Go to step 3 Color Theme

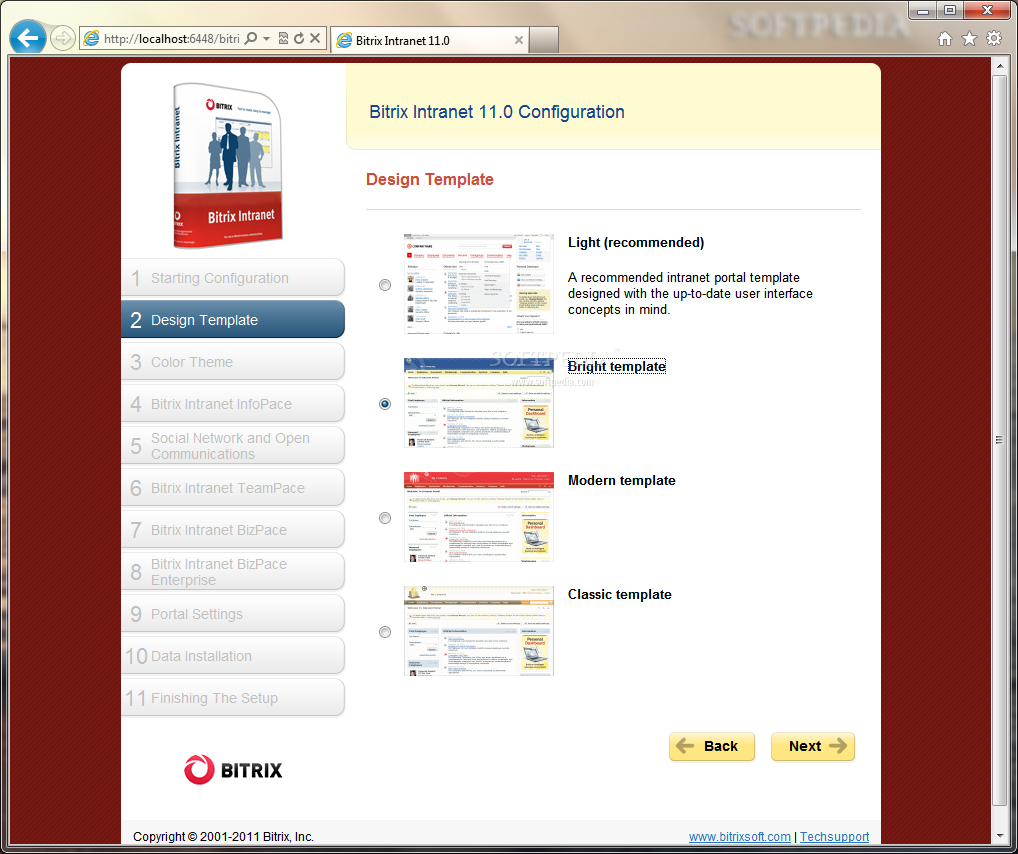click(x=232, y=362)
